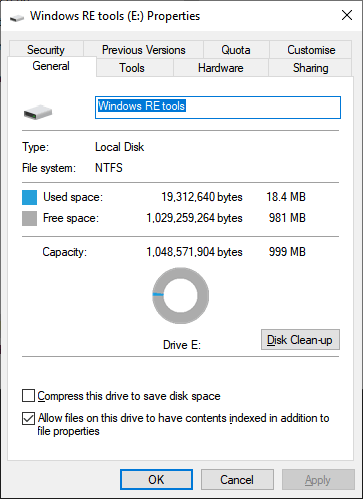
Task: Select the General tab
Action: point(52,66)
